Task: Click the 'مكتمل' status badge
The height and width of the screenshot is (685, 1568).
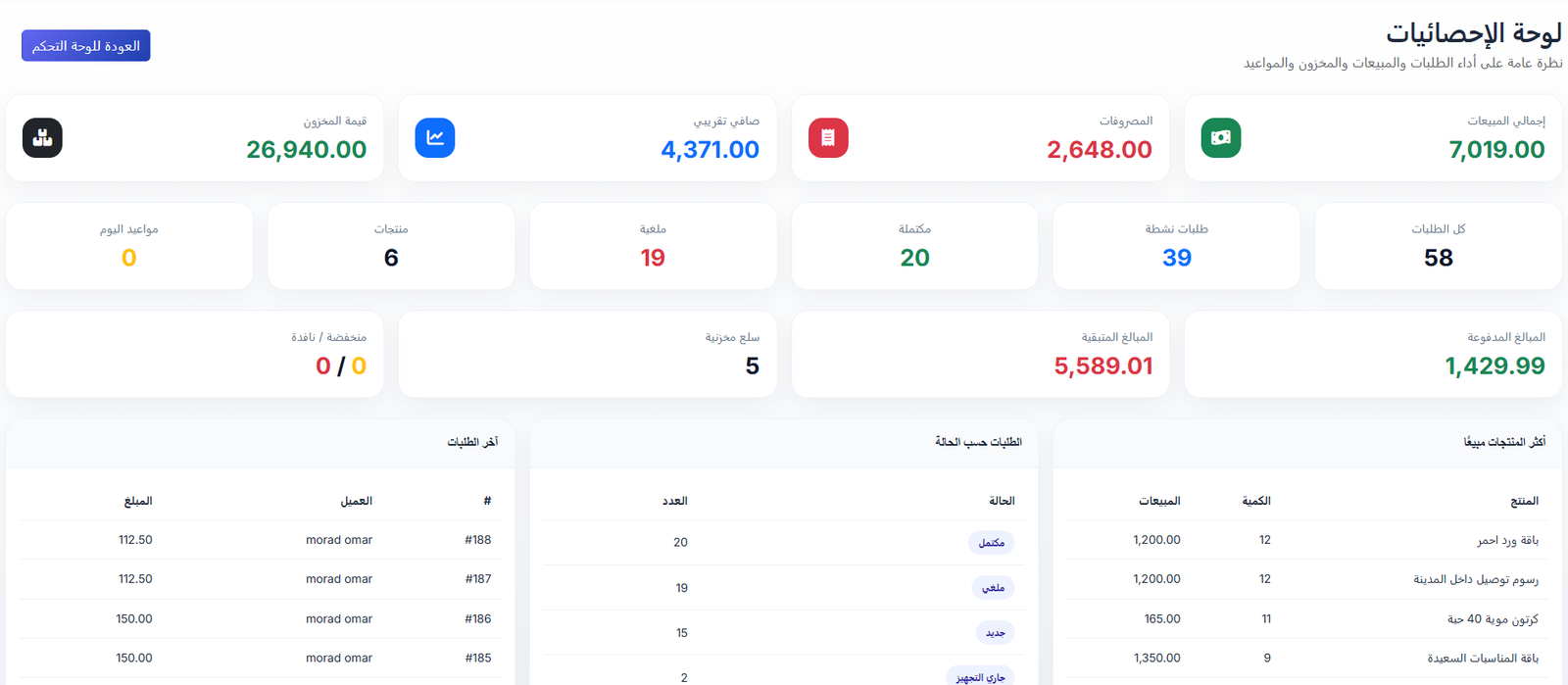Action: click(x=992, y=543)
